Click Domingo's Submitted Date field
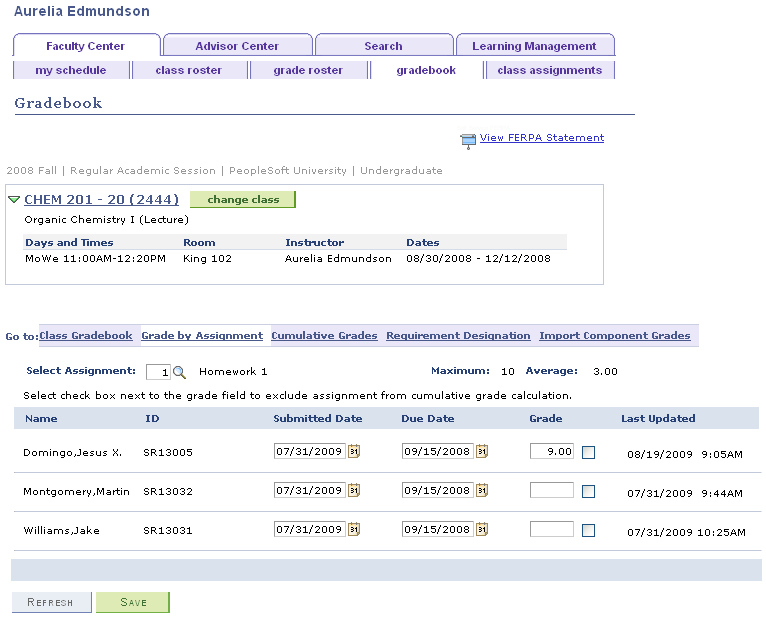 click(x=310, y=451)
